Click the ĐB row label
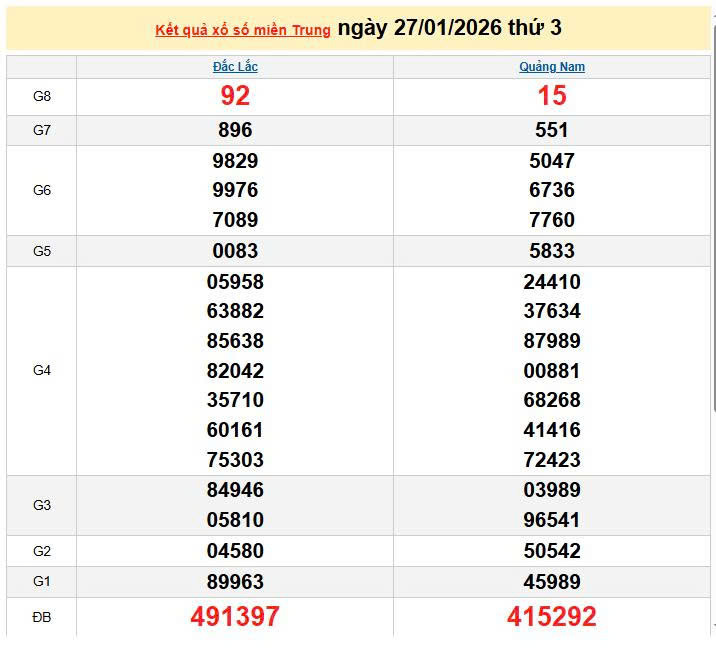 [42, 618]
